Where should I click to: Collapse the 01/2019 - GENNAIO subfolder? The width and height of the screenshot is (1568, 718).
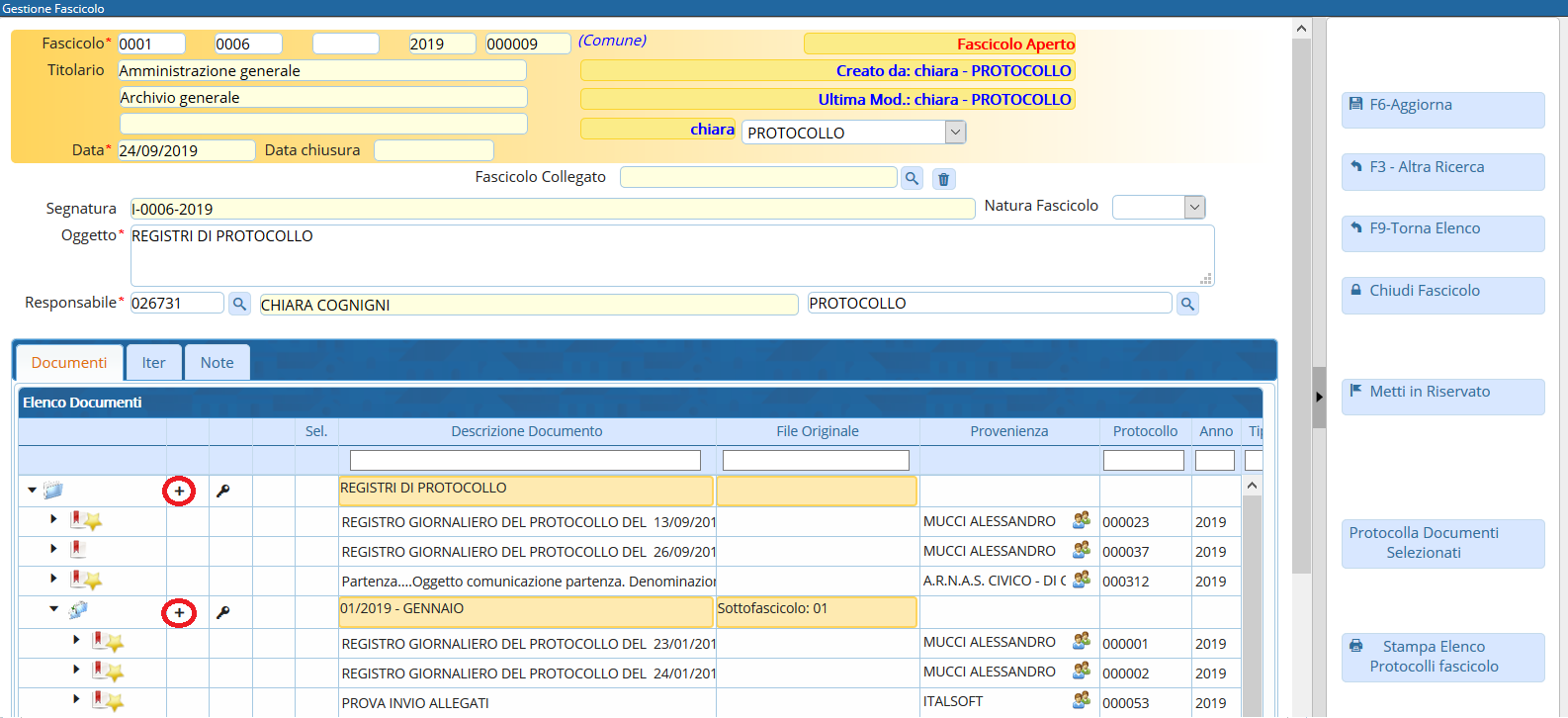(54, 609)
